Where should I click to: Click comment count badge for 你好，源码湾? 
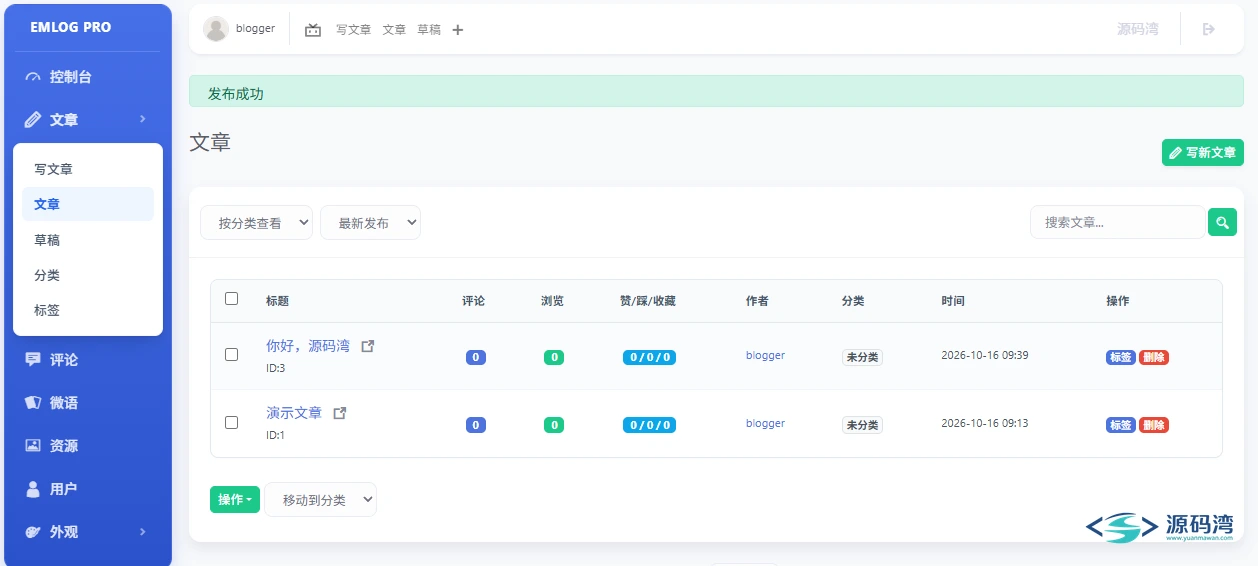pos(476,357)
